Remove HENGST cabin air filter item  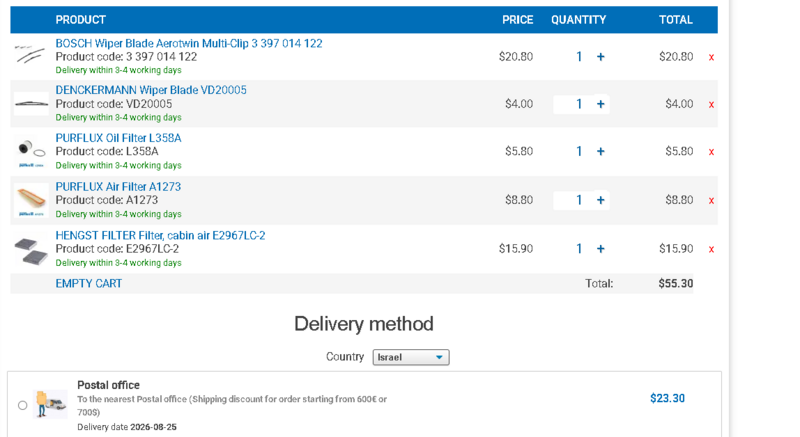coord(711,249)
